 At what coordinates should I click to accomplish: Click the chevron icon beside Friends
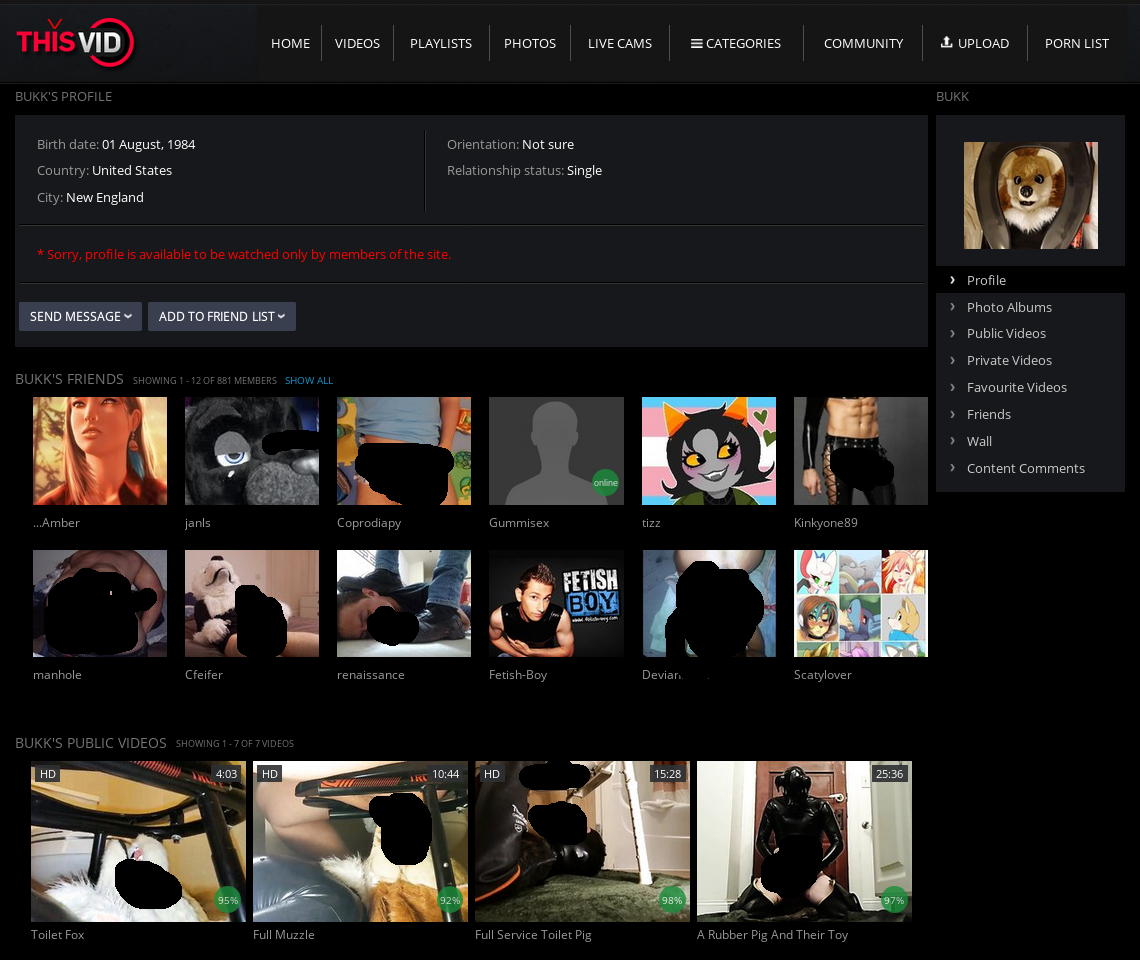(952, 414)
